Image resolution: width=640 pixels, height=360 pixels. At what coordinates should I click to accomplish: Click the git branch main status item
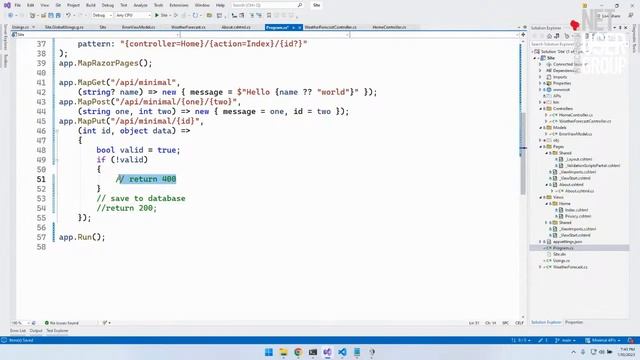pyautogui.click(x=565, y=340)
